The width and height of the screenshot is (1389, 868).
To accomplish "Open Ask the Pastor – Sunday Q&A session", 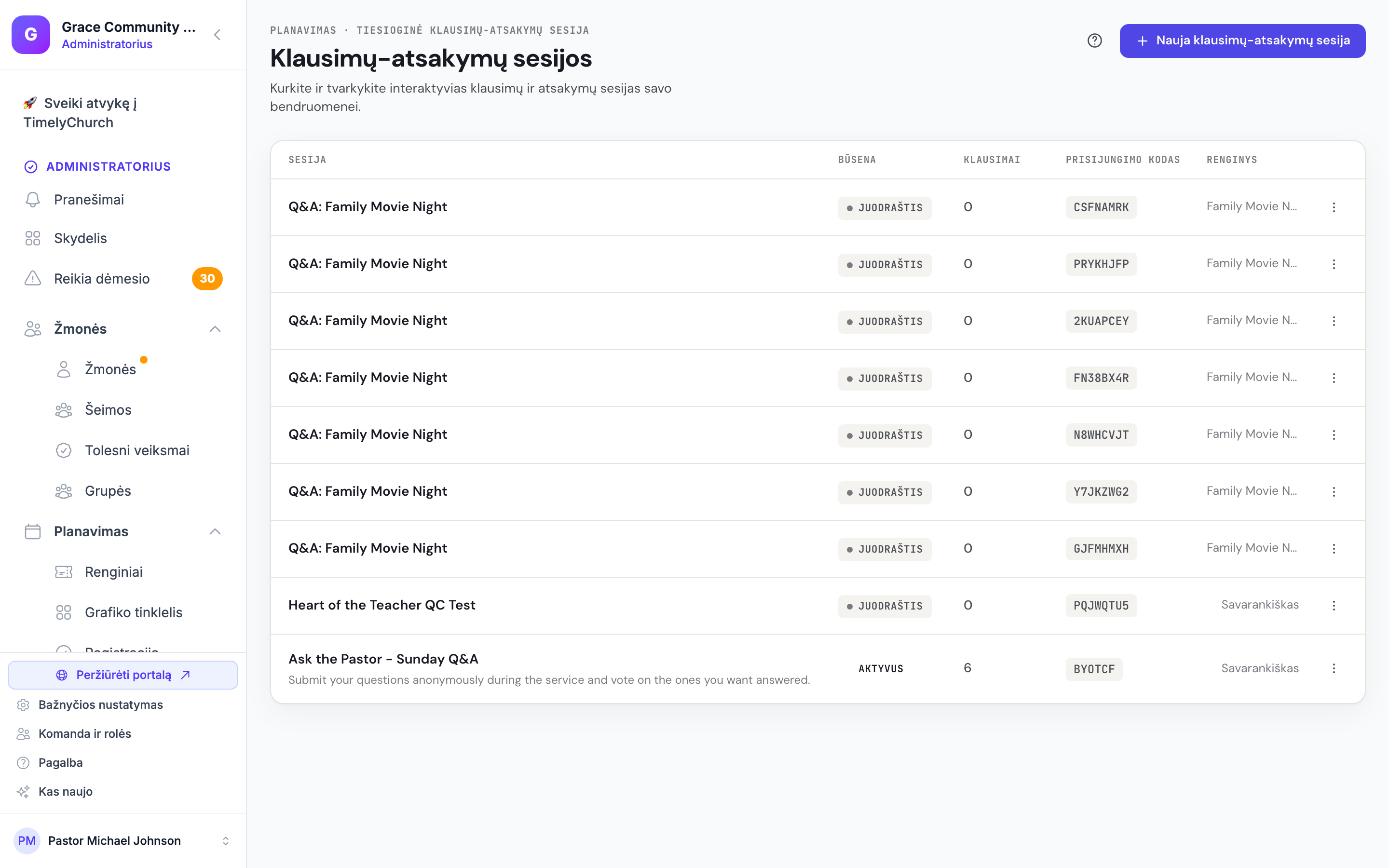I will [x=383, y=659].
